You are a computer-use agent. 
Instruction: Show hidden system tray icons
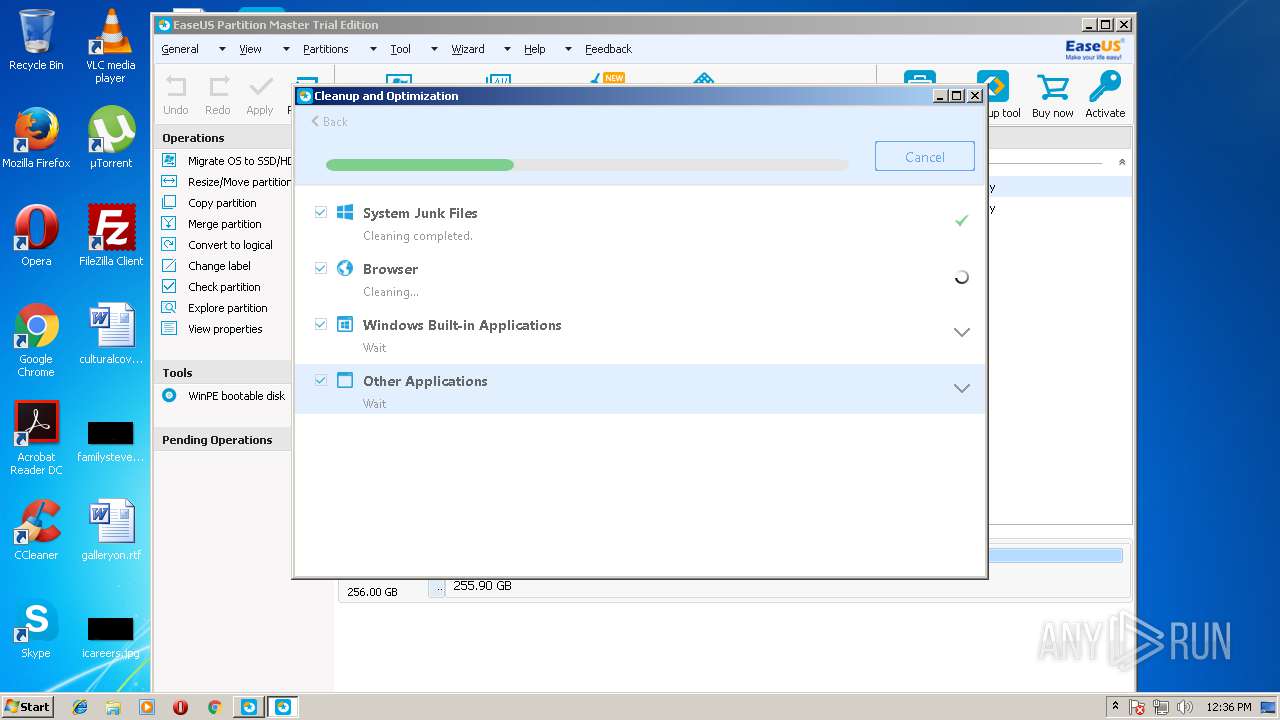[x=1115, y=706]
